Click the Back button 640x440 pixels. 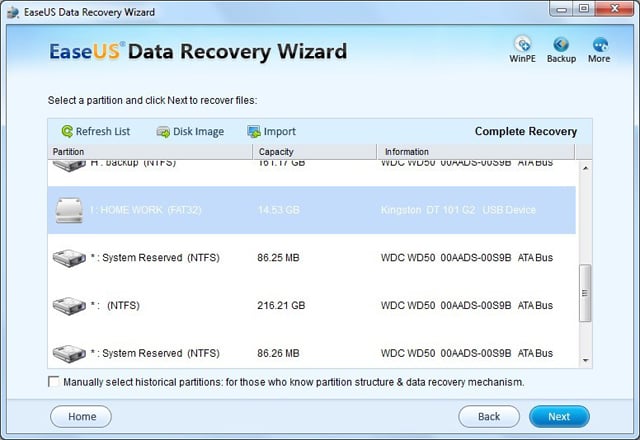489,416
